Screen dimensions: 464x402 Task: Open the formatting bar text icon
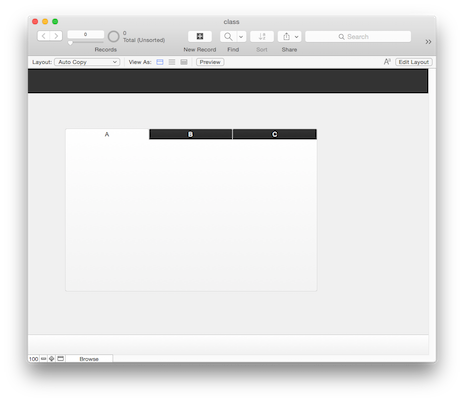pos(387,62)
